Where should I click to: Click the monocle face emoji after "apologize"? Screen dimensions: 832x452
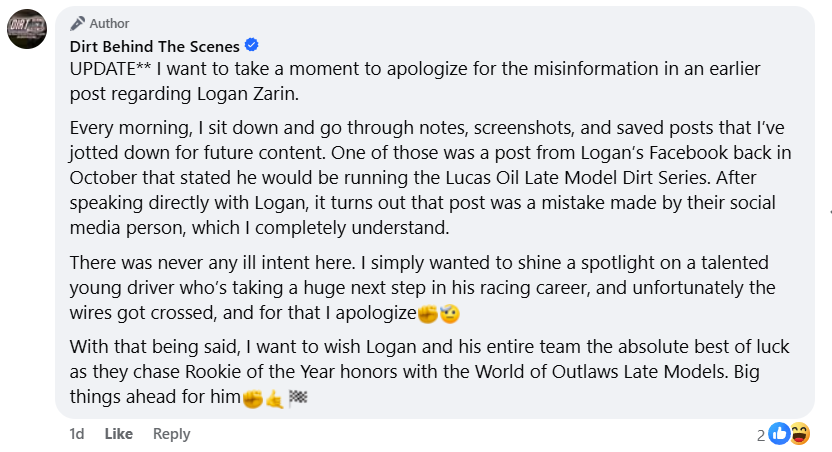click(x=448, y=313)
